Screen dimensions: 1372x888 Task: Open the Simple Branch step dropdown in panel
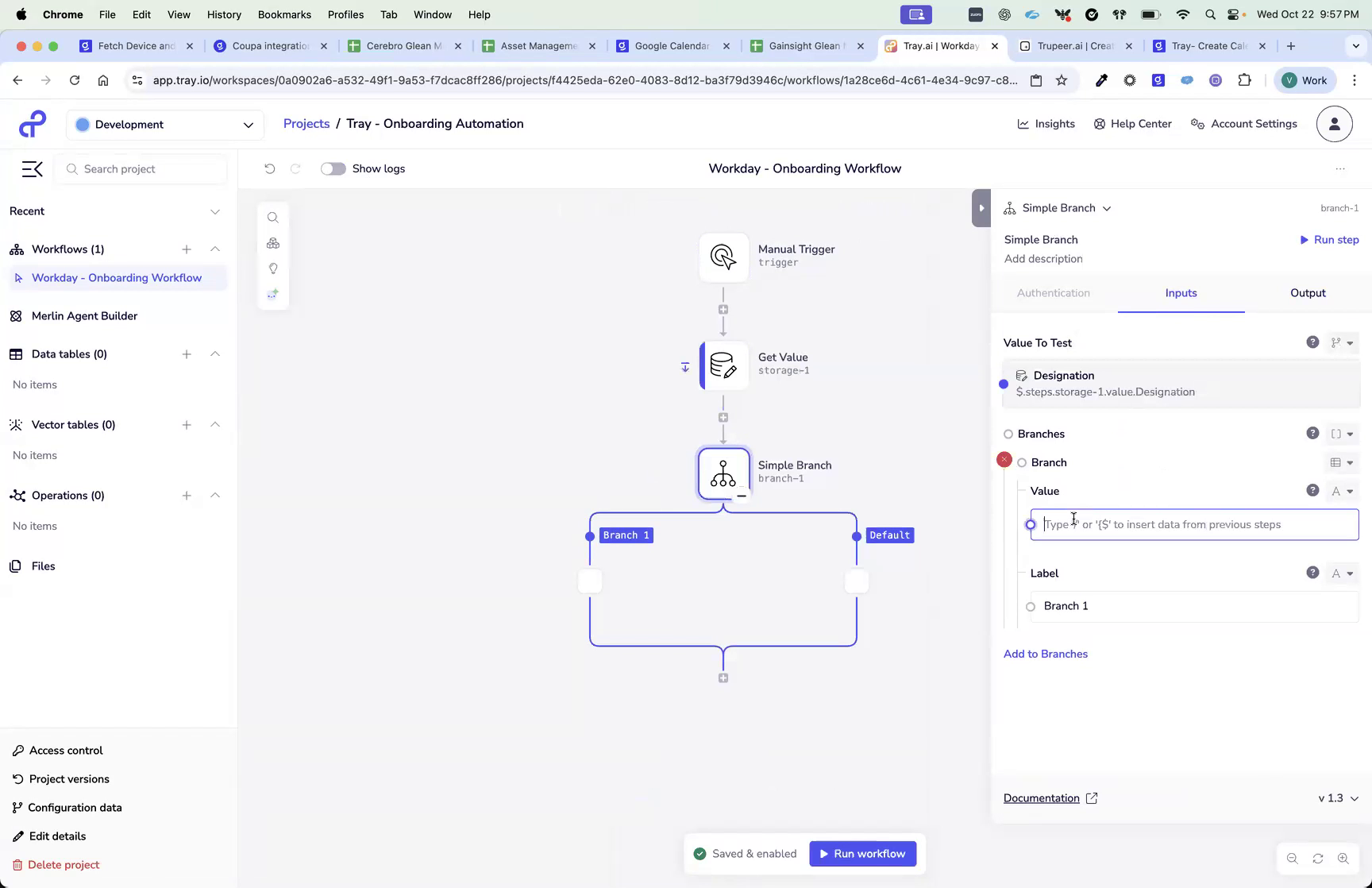click(x=1107, y=207)
